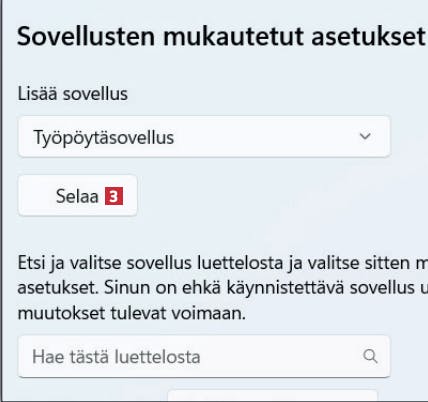Click the Selaa button
This screenshot has height=402, width=428.
point(78,196)
